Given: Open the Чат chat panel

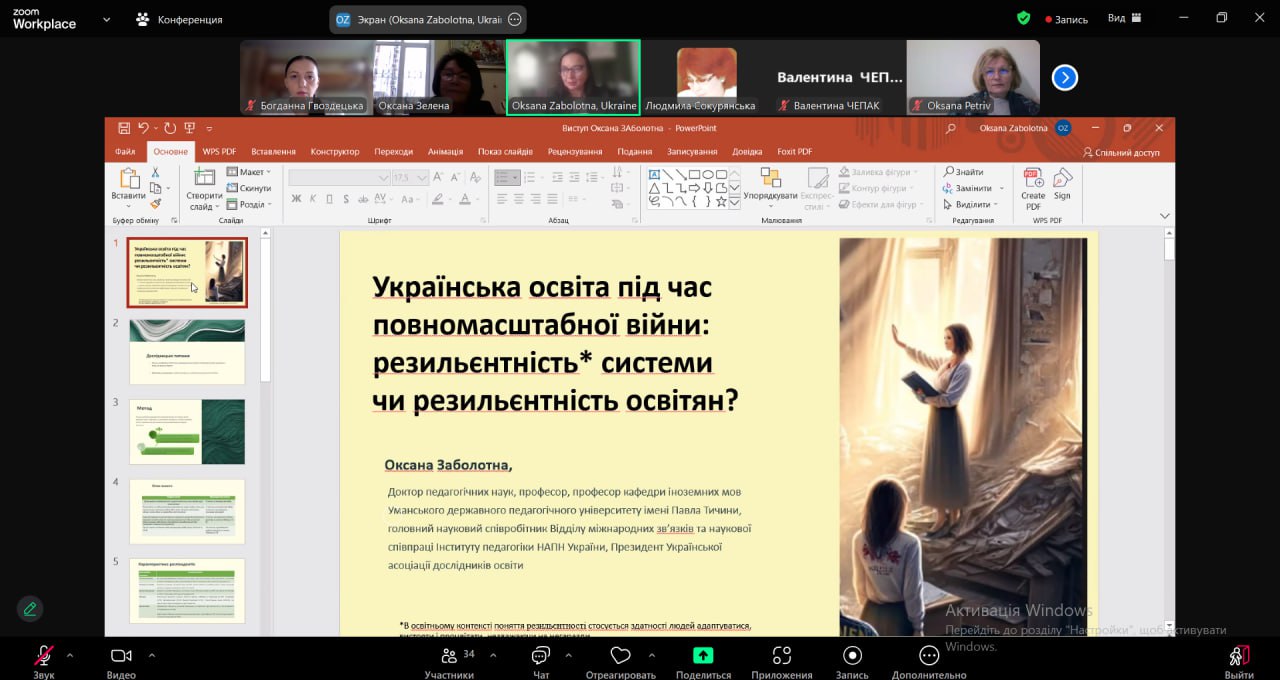Looking at the screenshot, I should click(x=541, y=656).
